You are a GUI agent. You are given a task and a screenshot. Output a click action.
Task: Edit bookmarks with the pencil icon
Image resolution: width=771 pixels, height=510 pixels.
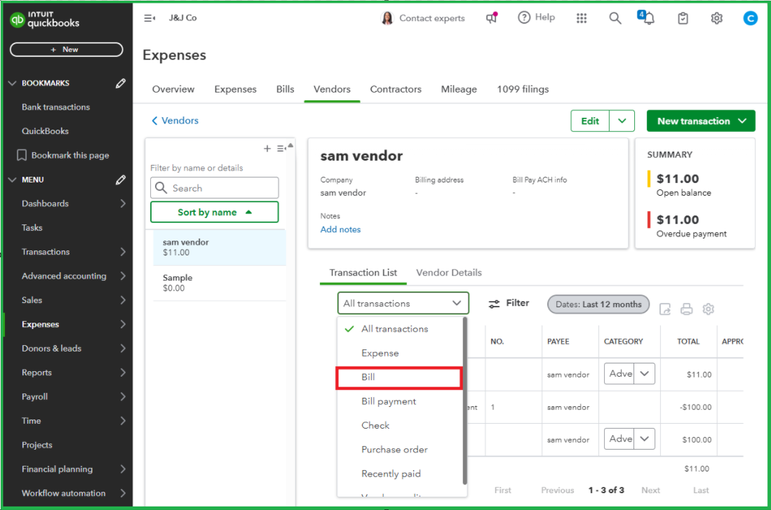[x=120, y=83]
